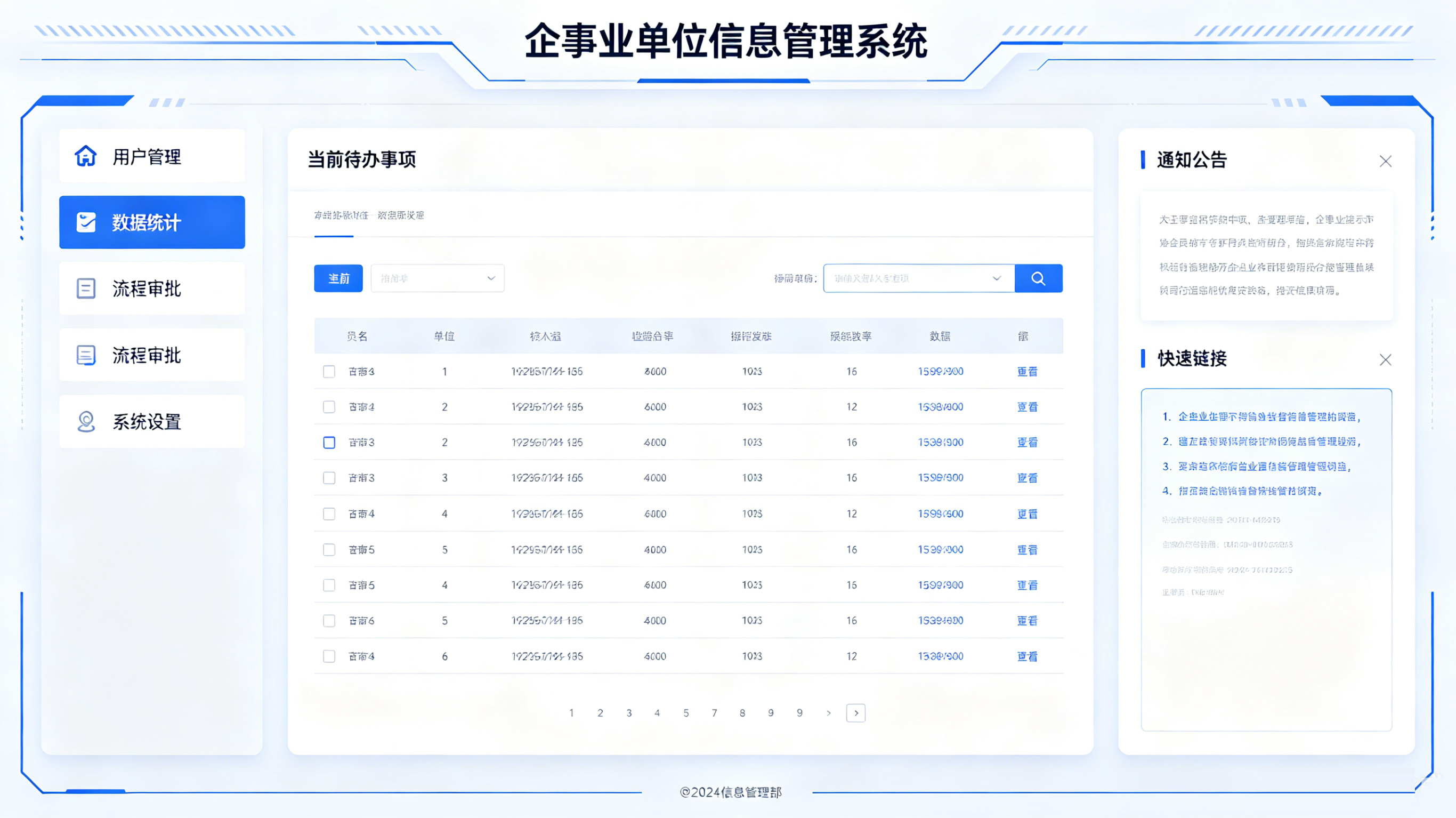The height and width of the screenshot is (818, 1456).
Task: Click the view link in the 单位 1 row
Action: click(x=1028, y=372)
